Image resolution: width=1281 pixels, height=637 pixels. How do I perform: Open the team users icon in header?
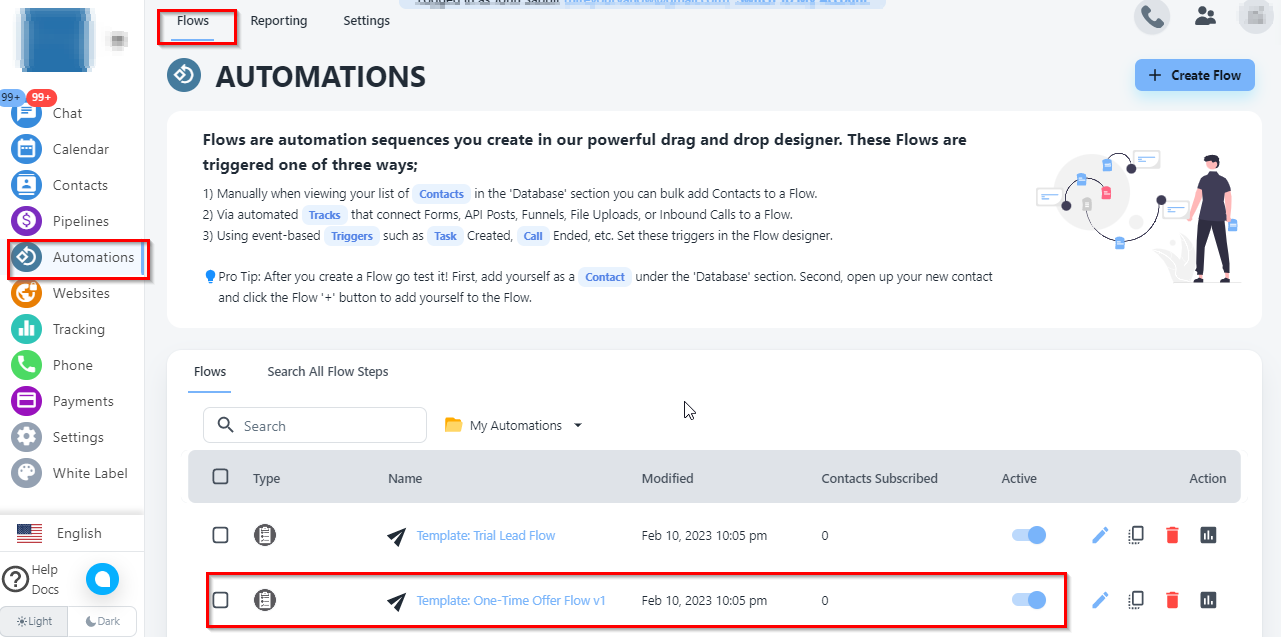click(1205, 17)
